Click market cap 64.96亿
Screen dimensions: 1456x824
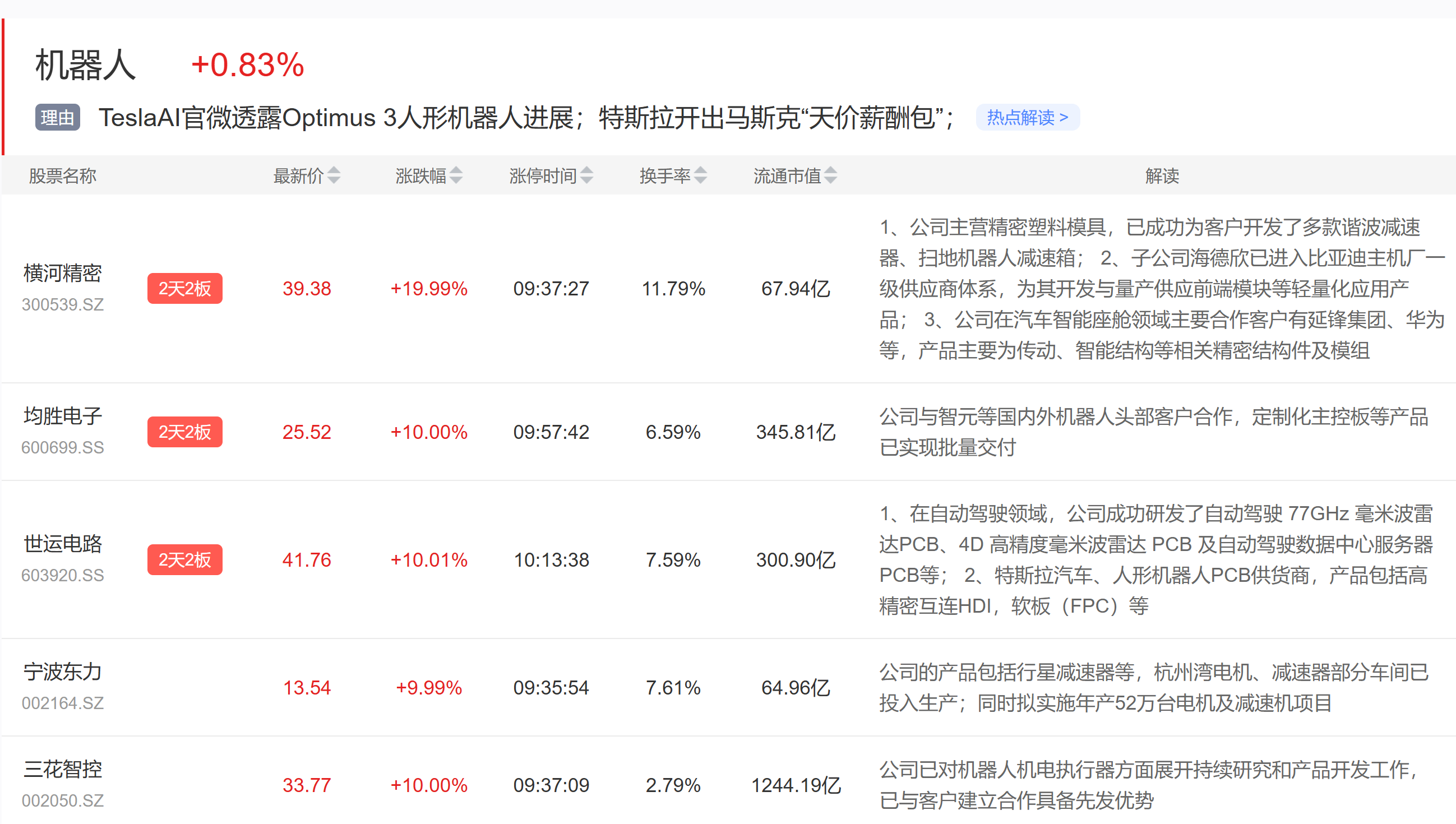click(796, 688)
